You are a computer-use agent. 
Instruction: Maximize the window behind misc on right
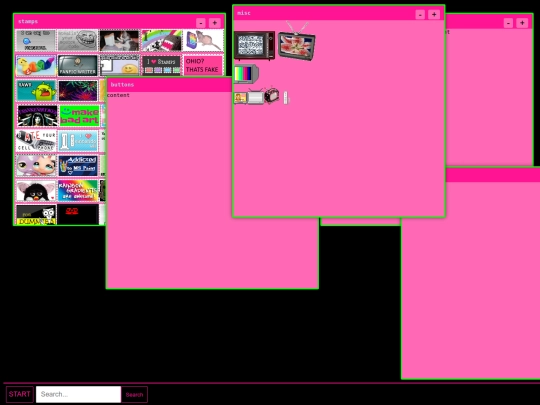coord(522,23)
